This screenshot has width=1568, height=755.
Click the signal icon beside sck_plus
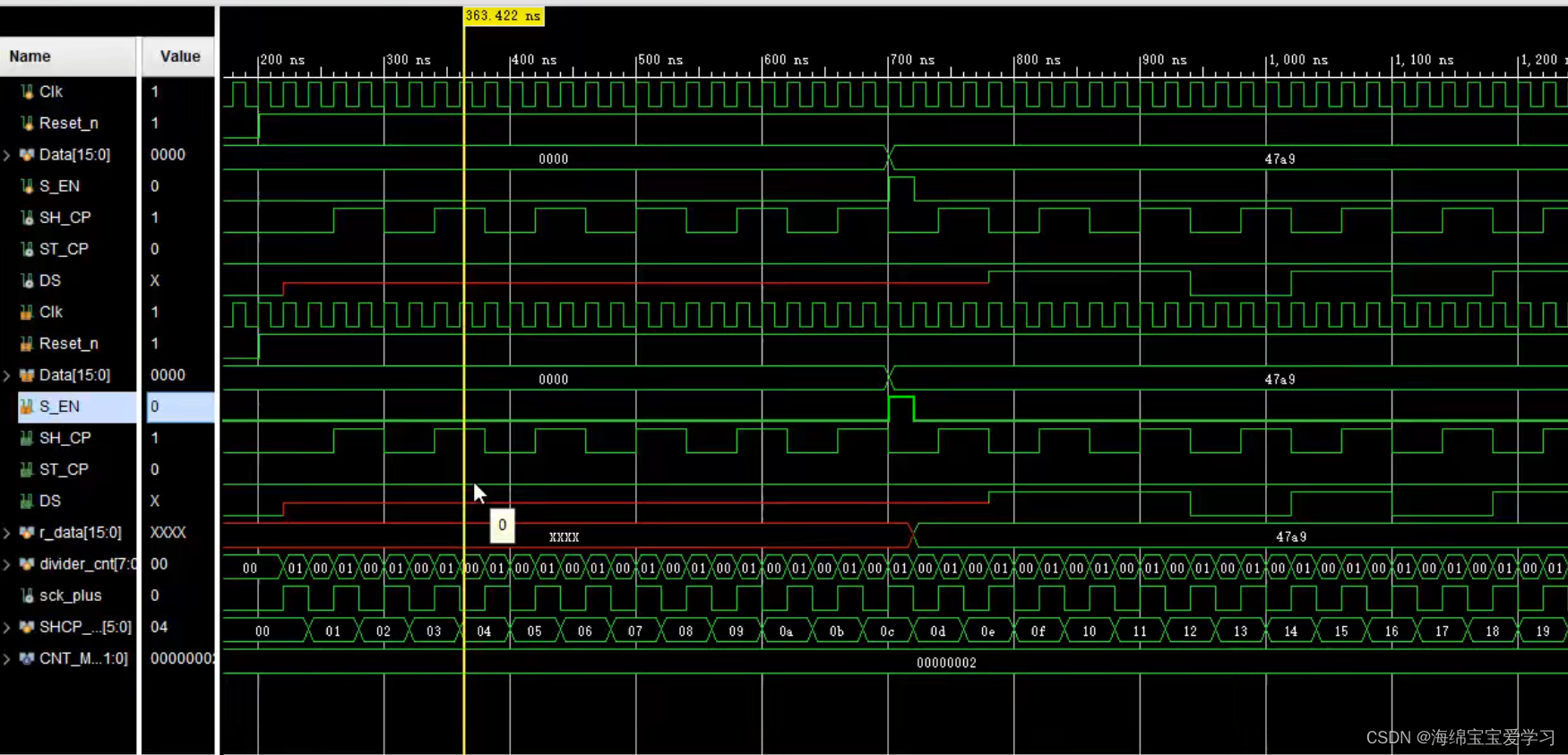(x=27, y=596)
